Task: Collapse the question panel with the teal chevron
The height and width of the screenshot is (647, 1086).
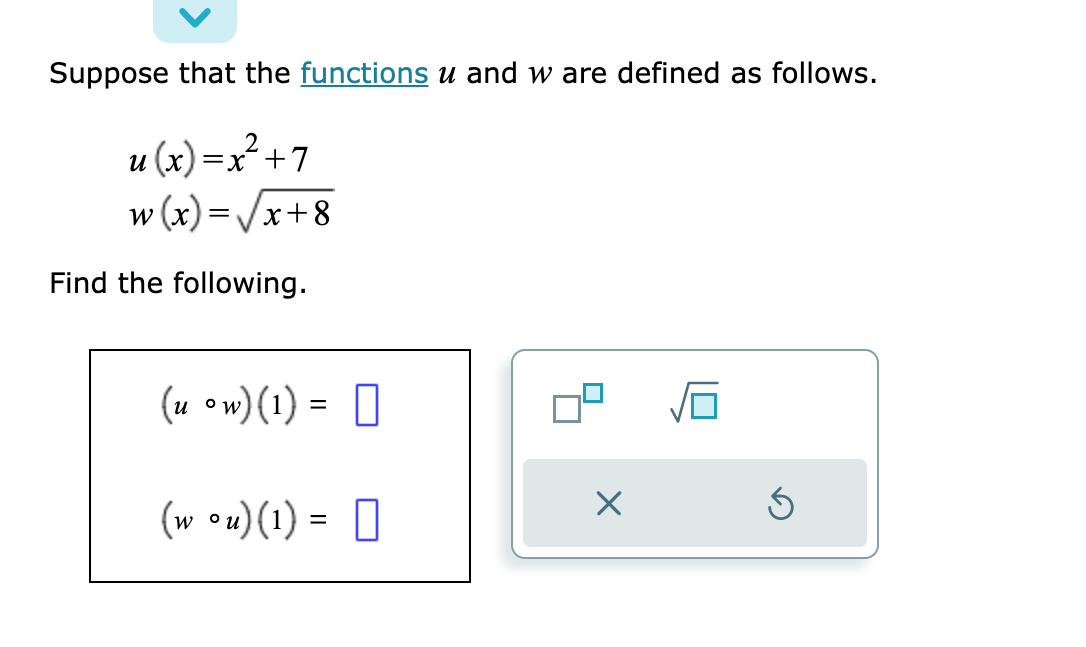Action: (x=195, y=15)
